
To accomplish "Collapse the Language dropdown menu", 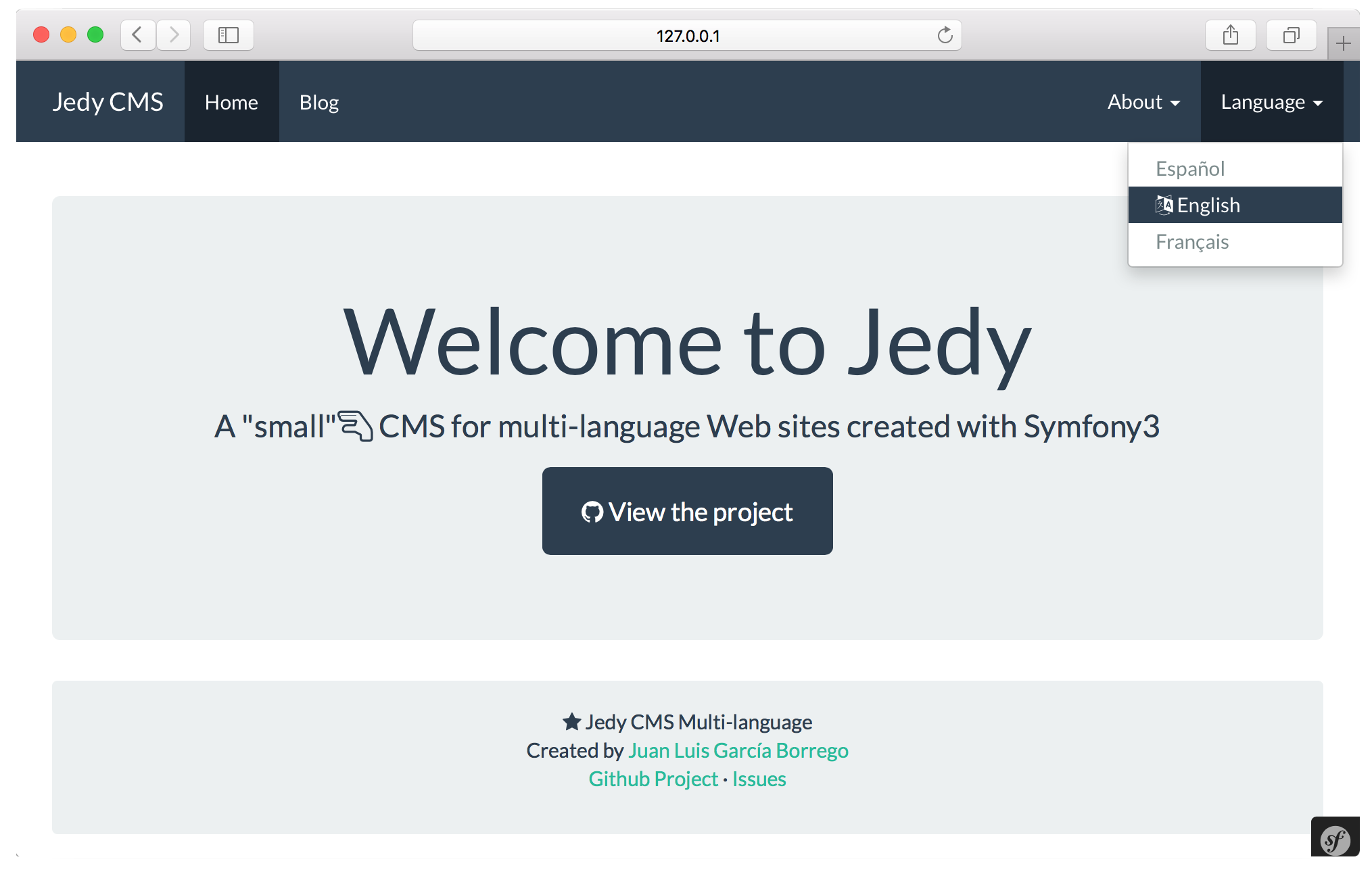I will pyautogui.click(x=1271, y=102).
